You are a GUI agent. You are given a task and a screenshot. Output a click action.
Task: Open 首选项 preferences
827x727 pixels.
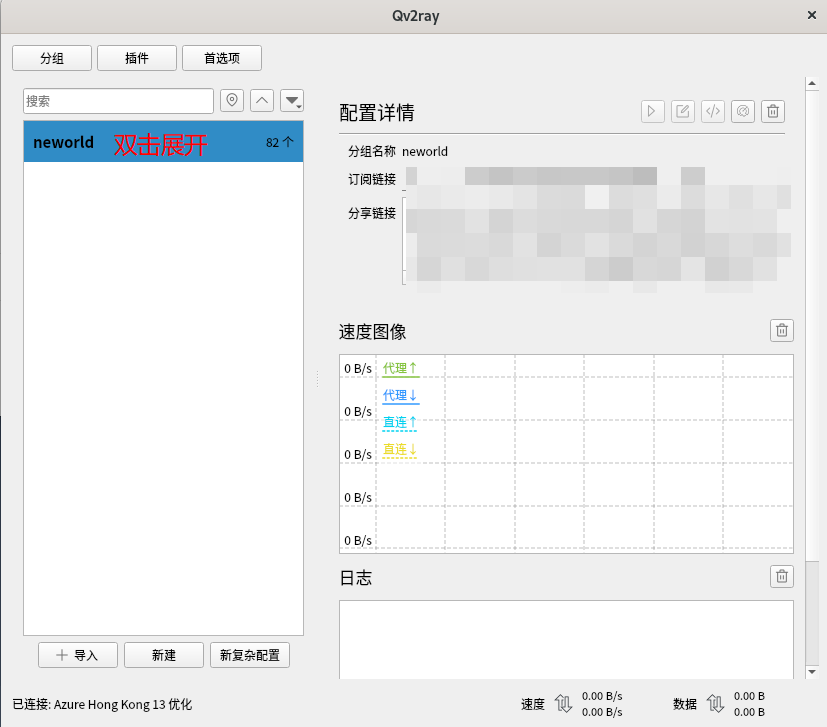[x=222, y=58]
